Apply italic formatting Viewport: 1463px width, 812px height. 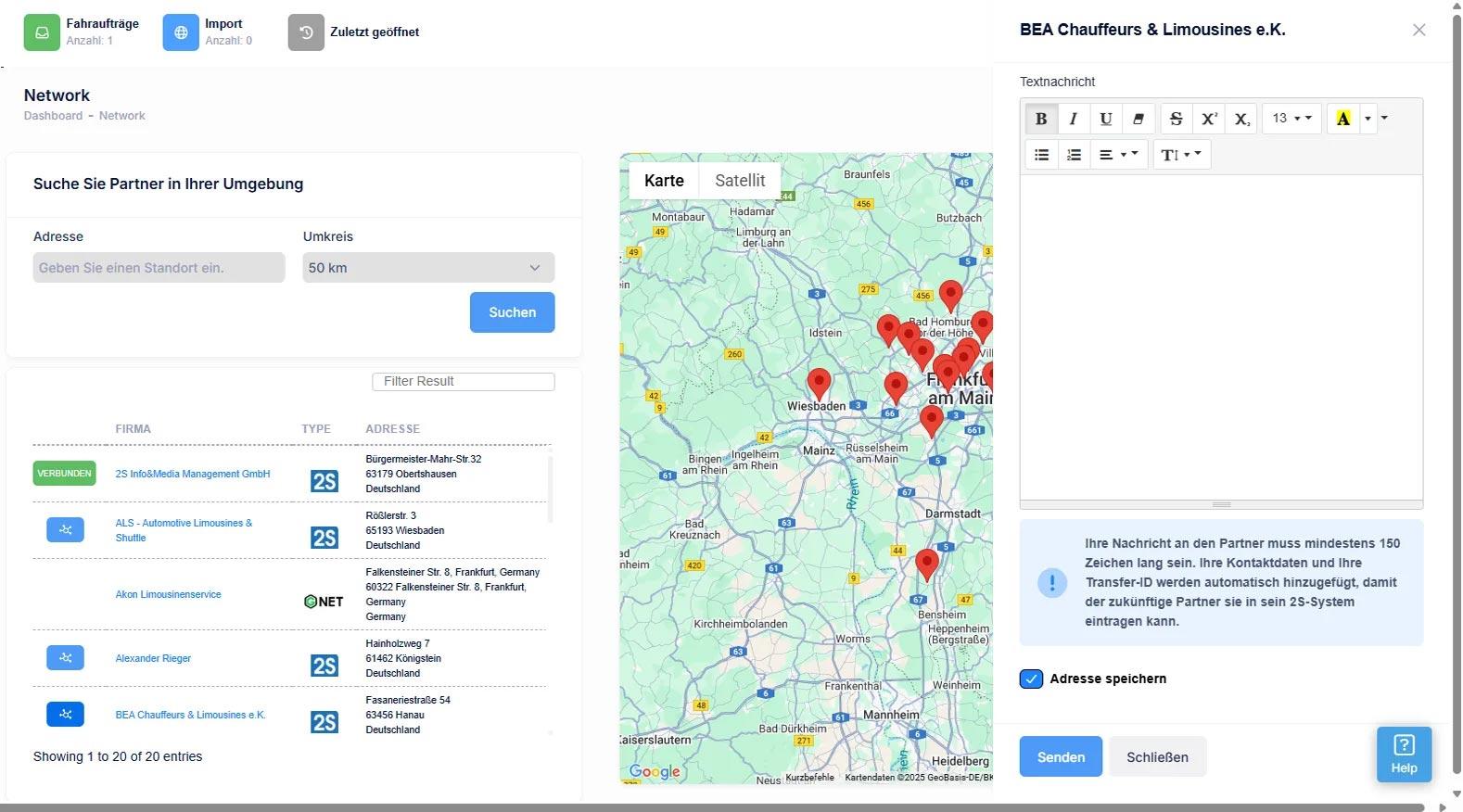(1074, 119)
